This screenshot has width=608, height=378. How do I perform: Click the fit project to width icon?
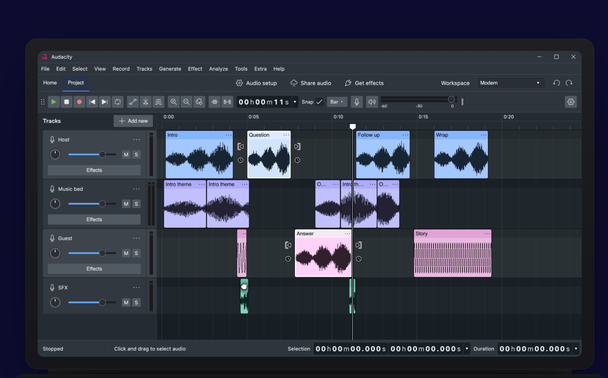pyautogui.click(x=227, y=102)
